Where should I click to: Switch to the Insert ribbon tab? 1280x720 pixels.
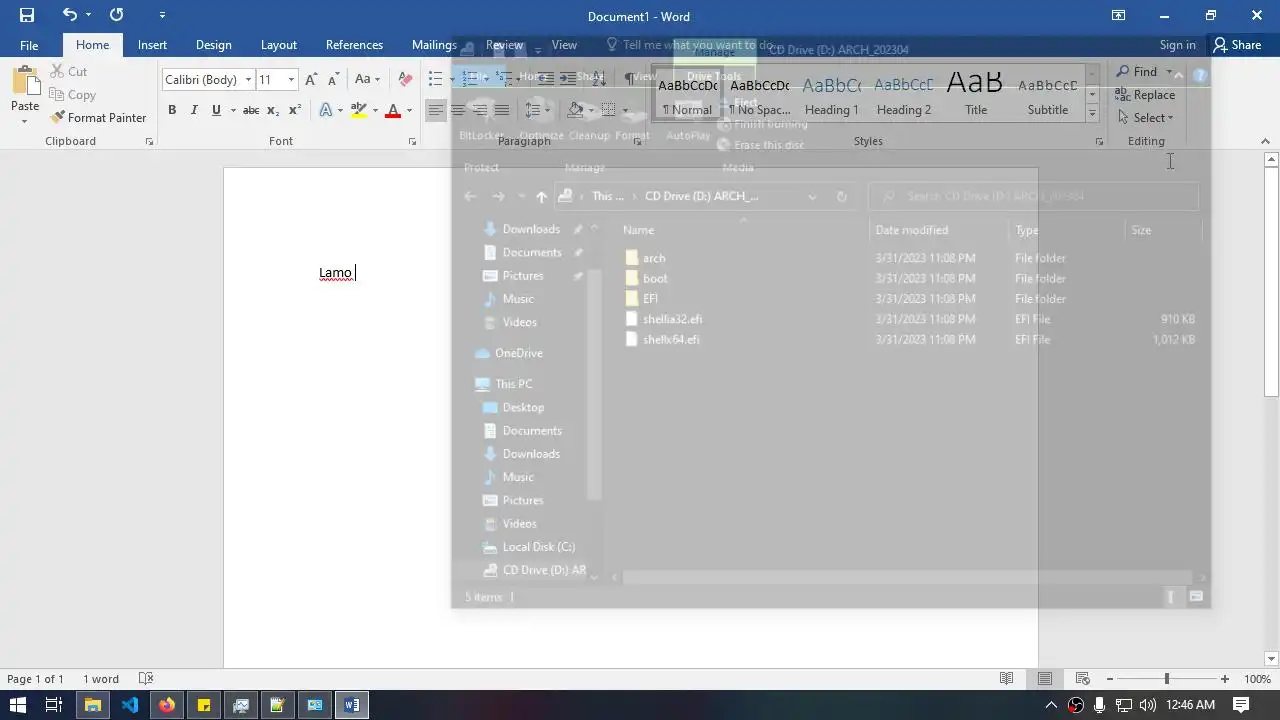(152, 45)
